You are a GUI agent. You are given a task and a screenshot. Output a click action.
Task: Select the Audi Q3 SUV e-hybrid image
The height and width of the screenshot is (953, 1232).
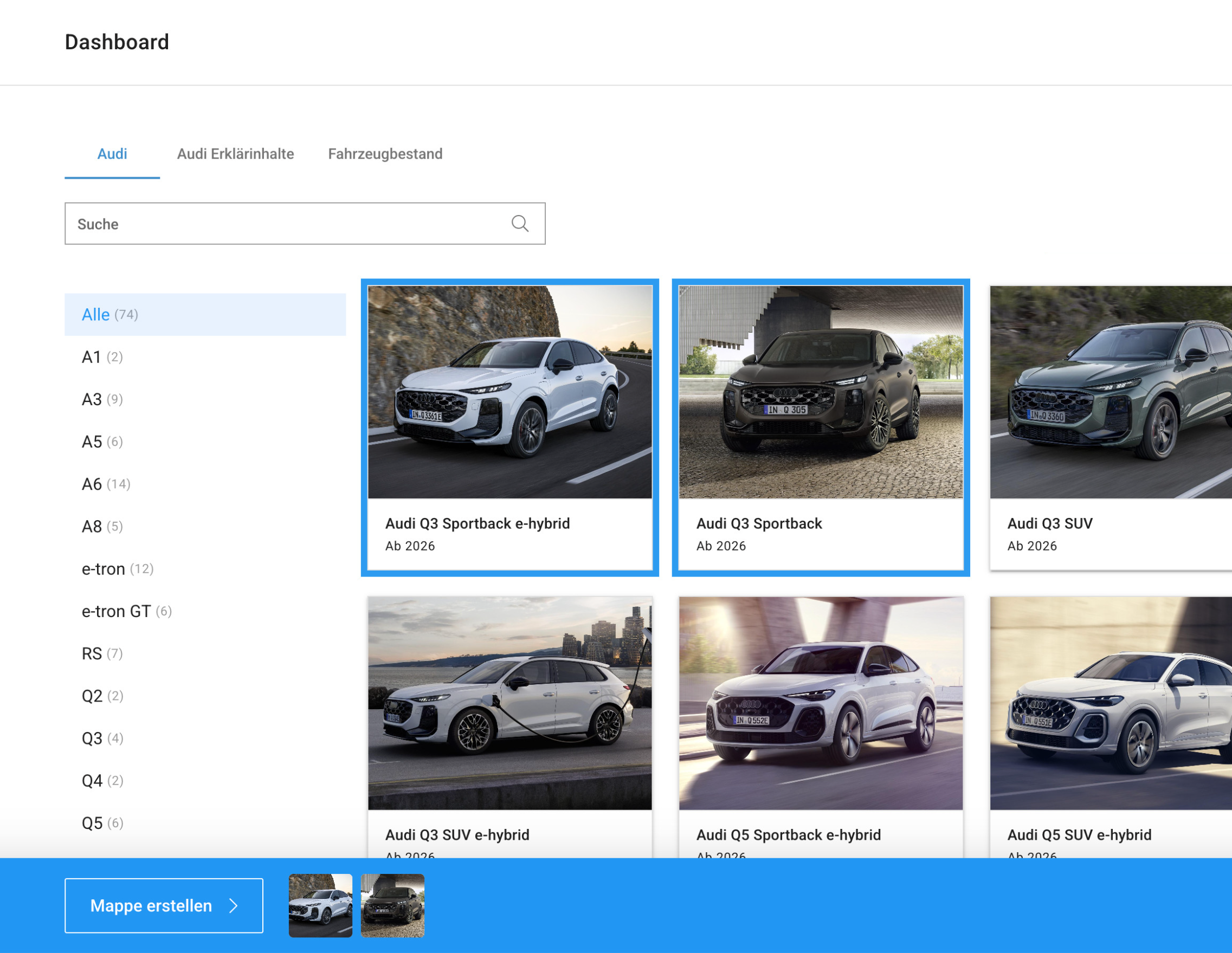tap(509, 703)
